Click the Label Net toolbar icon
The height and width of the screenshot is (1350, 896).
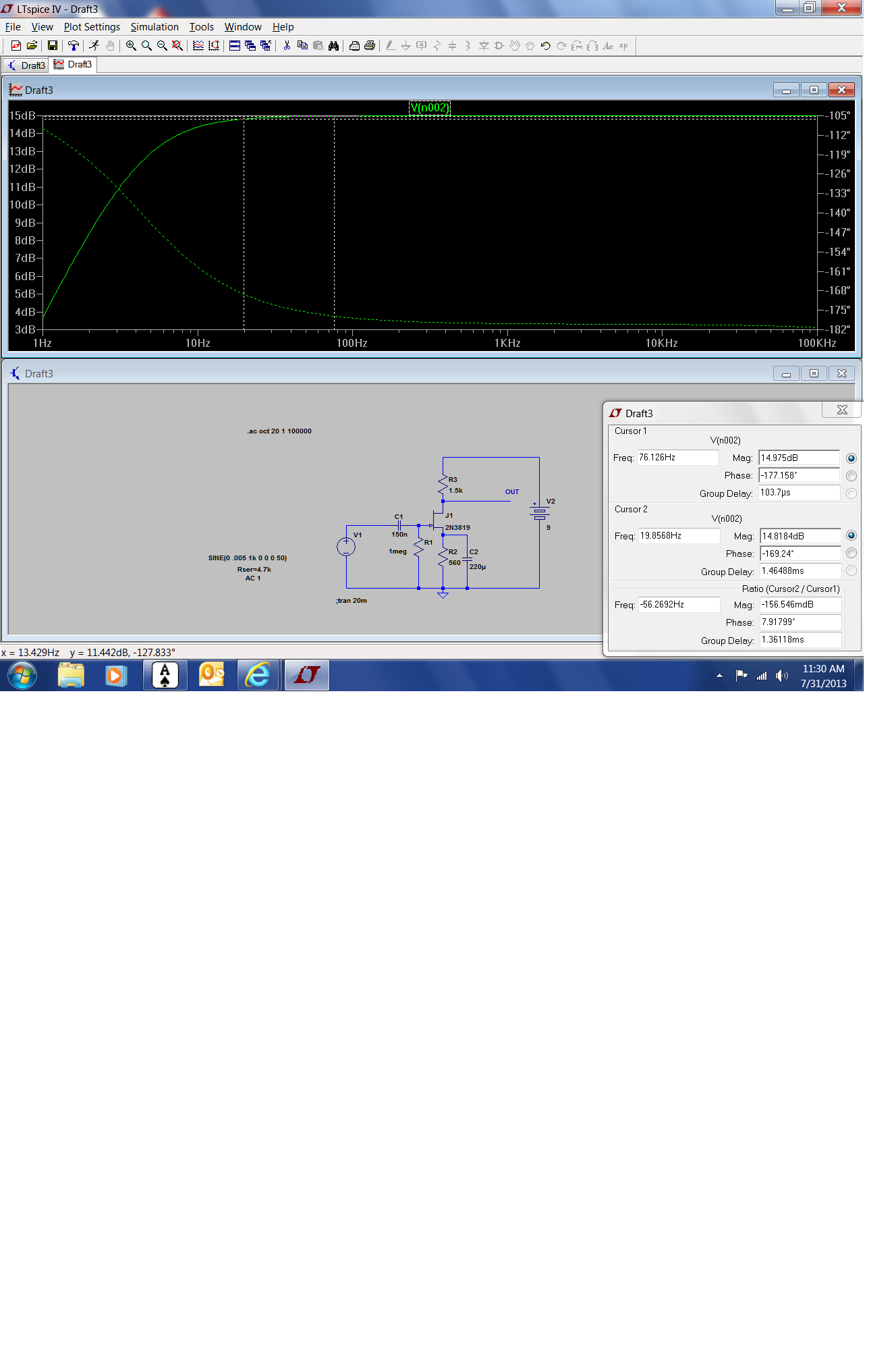point(422,46)
